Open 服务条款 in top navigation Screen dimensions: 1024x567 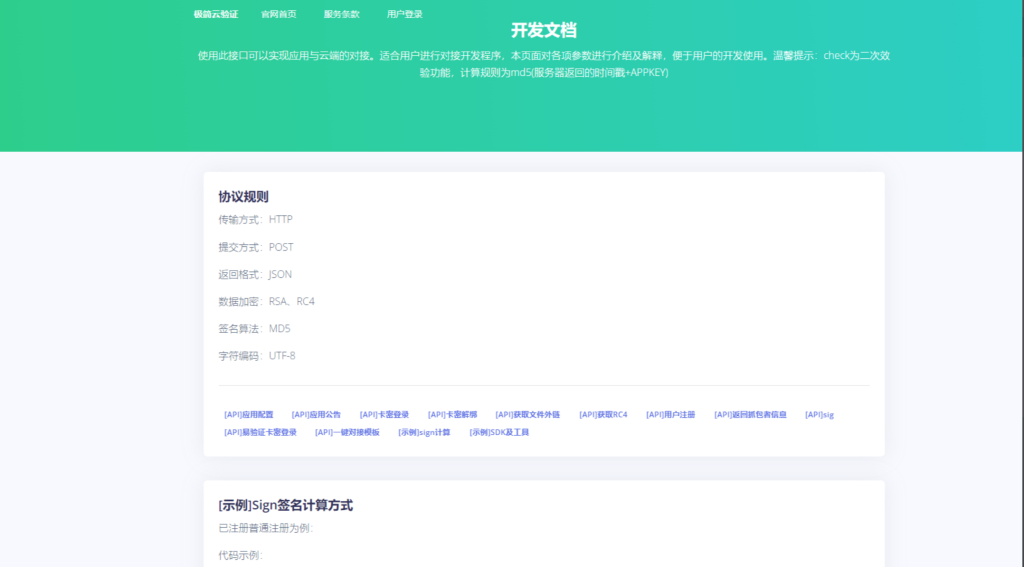(x=342, y=14)
